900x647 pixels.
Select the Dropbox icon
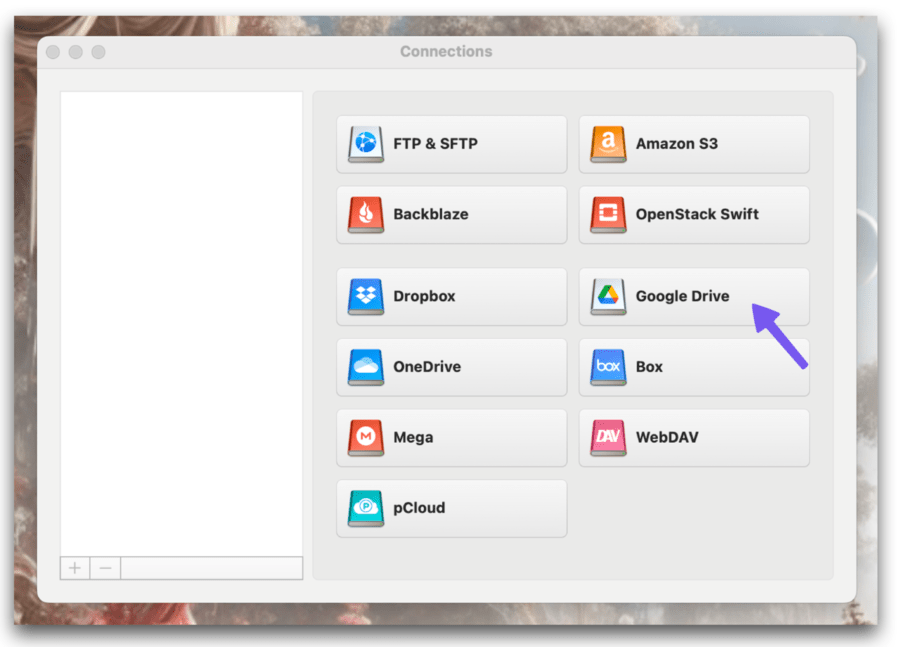[364, 295]
